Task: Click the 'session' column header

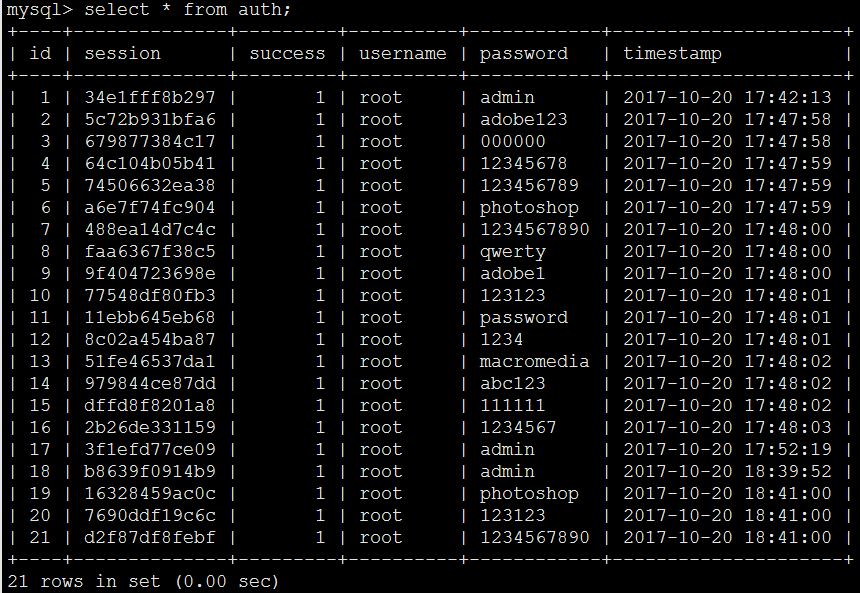Action: 122,53
